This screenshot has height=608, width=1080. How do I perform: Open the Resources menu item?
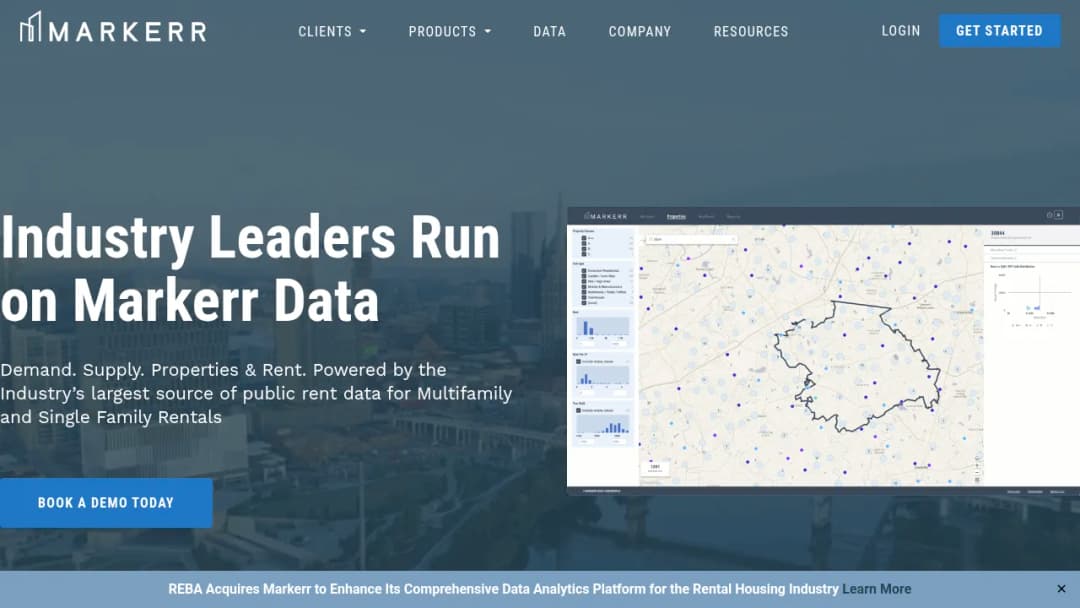(751, 32)
